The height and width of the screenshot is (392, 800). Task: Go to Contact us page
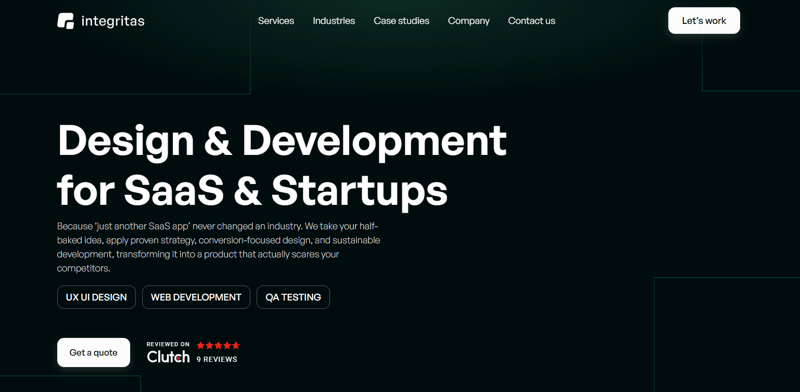pyautogui.click(x=532, y=21)
